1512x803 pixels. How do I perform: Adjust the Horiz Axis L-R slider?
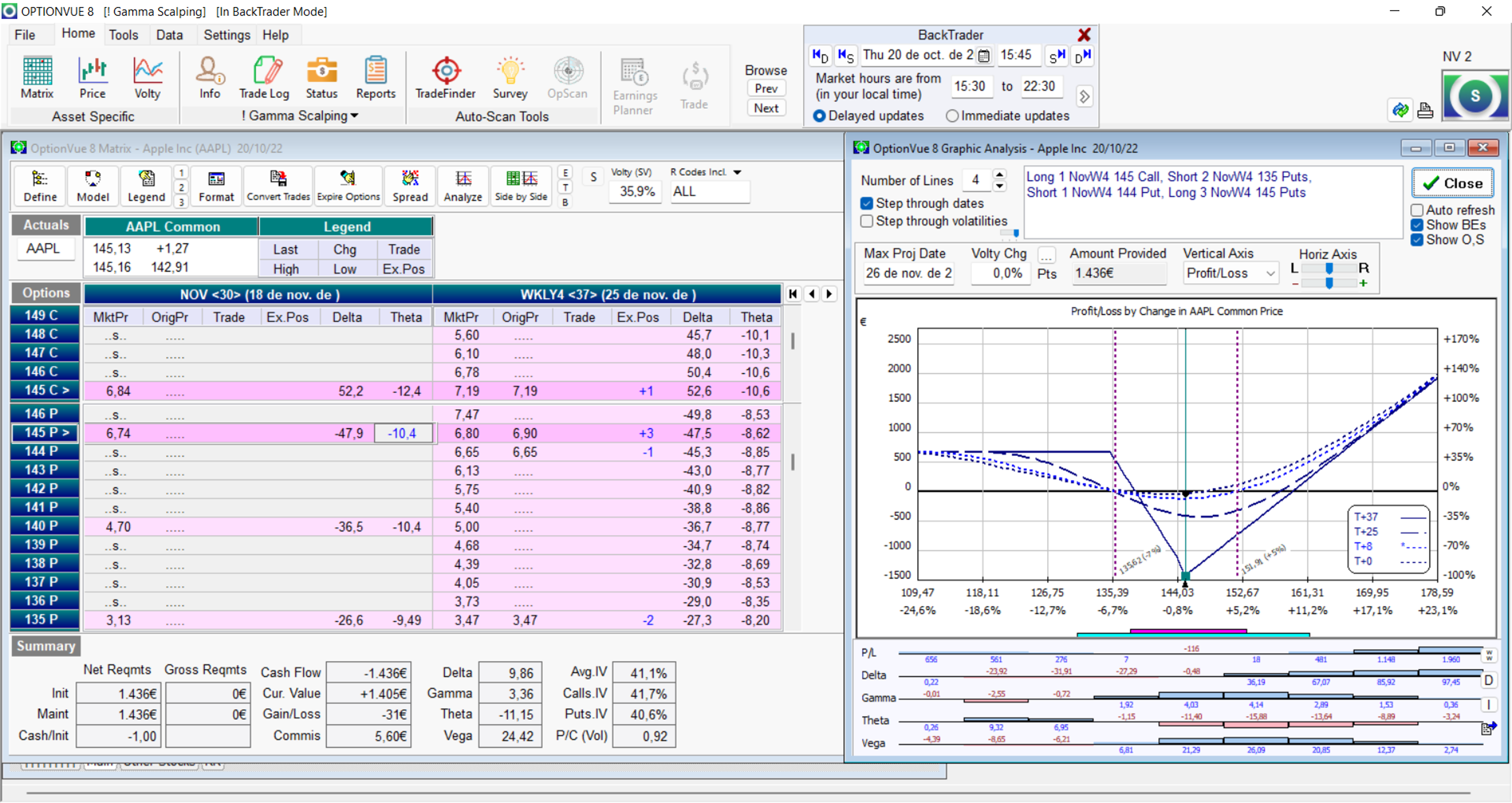coord(1330,268)
